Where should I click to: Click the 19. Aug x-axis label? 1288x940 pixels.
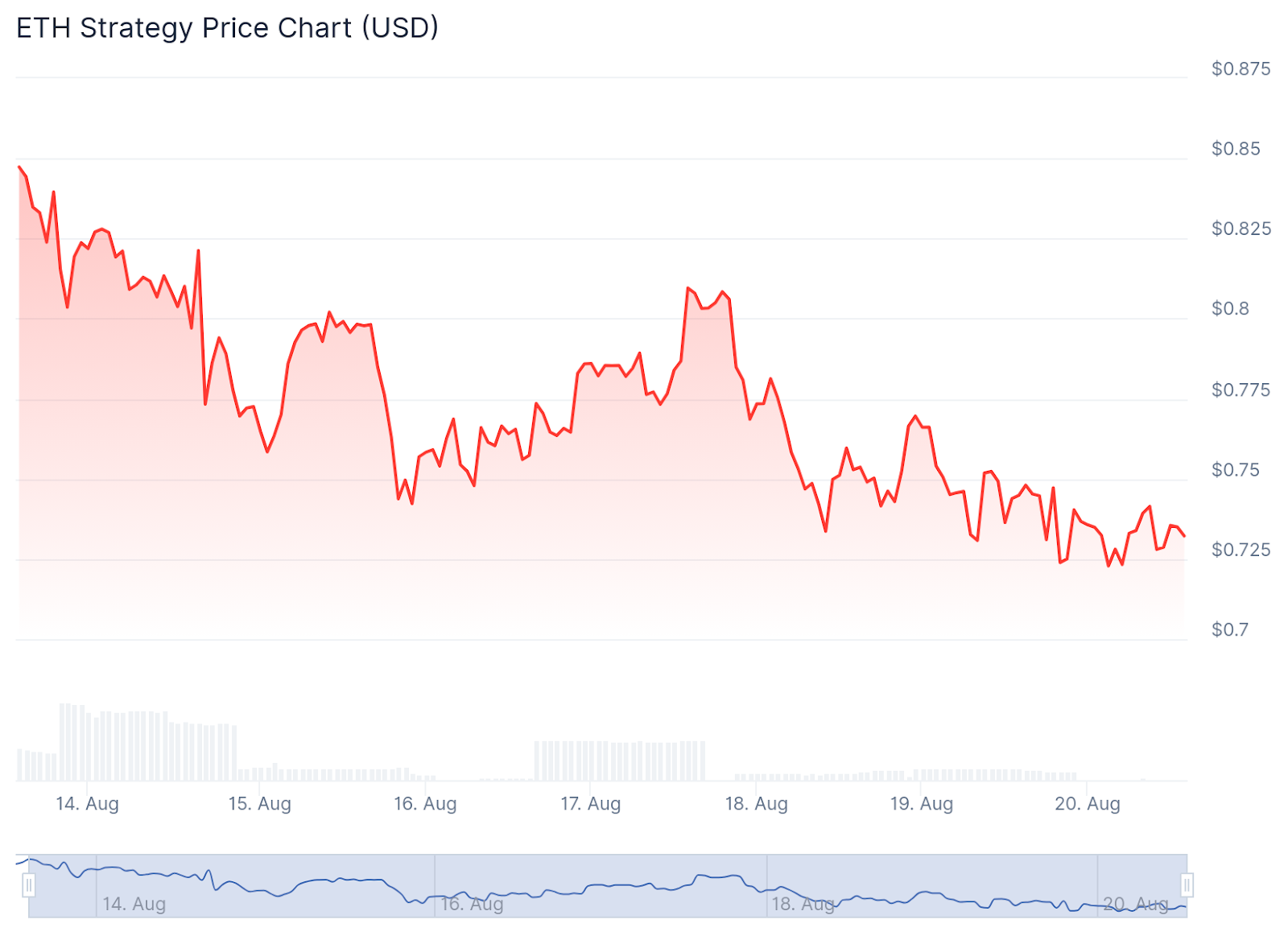(921, 803)
